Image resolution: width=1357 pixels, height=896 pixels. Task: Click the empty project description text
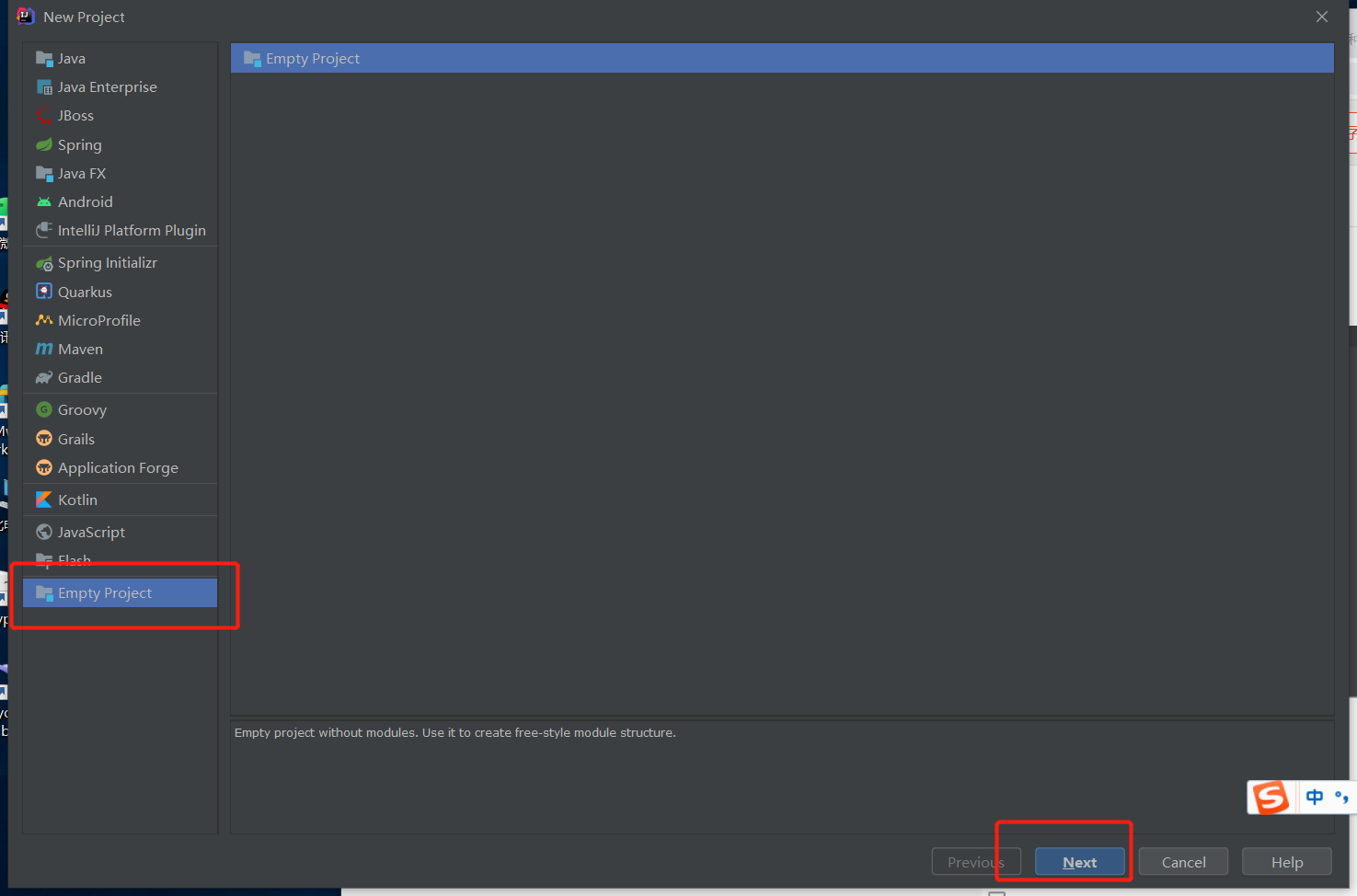pyautogui.click(x=455, y=733)
